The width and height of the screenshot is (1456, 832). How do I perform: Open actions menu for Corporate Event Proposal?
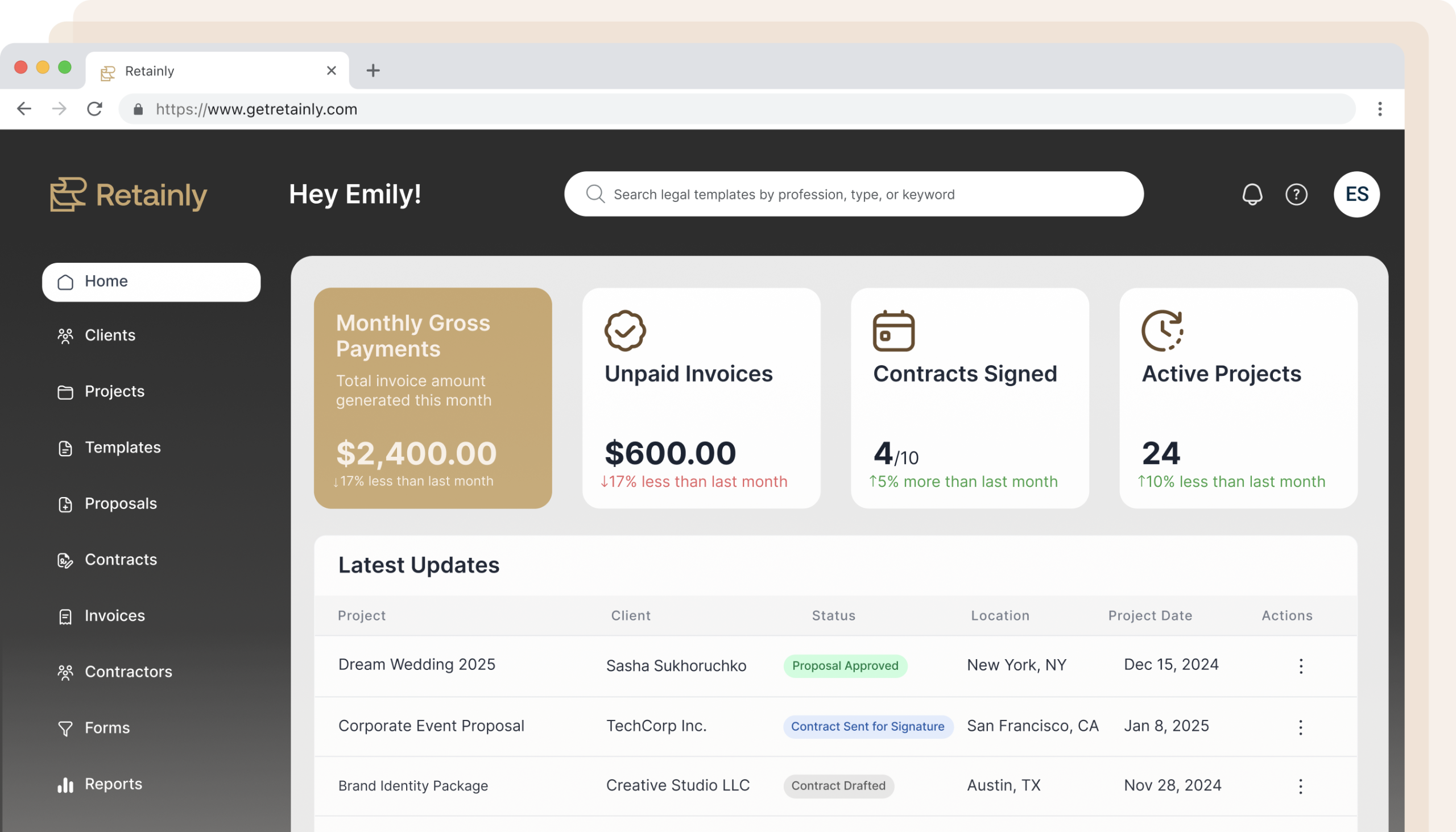point(1301,727)
